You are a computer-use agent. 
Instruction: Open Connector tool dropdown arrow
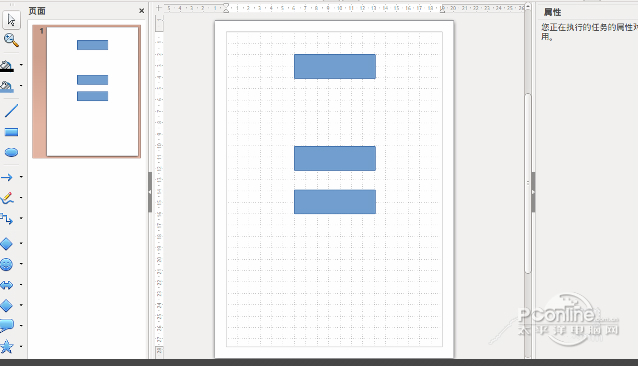pyautogui.click(x=21, y=218)
